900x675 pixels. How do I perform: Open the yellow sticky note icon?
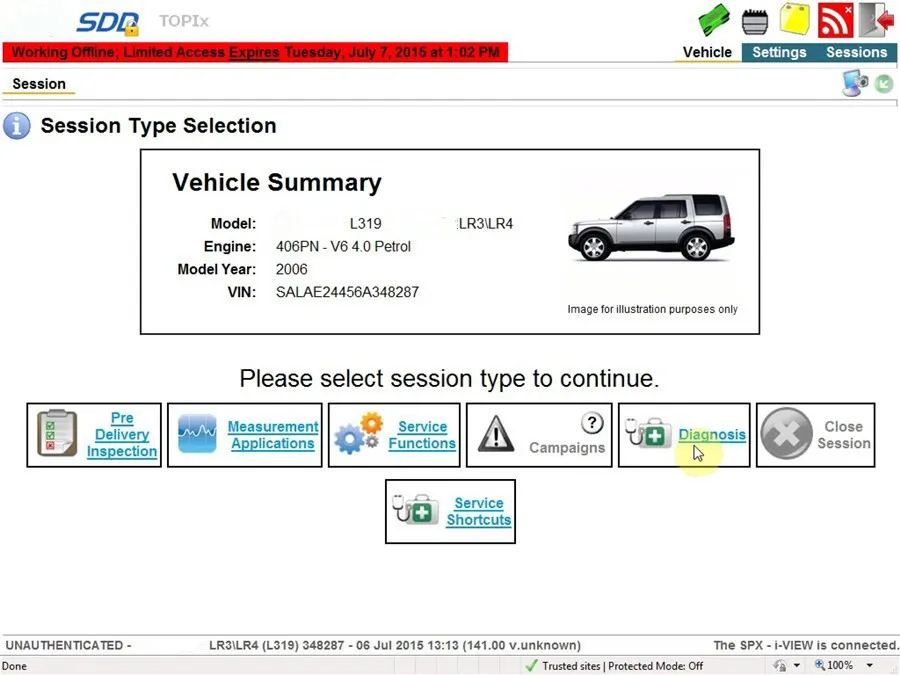(794, 19)
